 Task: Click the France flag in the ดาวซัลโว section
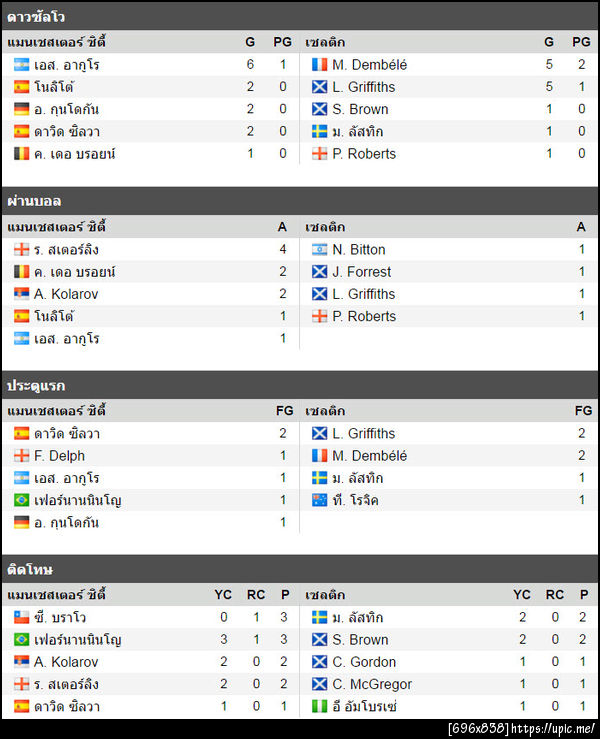(320, 65)
